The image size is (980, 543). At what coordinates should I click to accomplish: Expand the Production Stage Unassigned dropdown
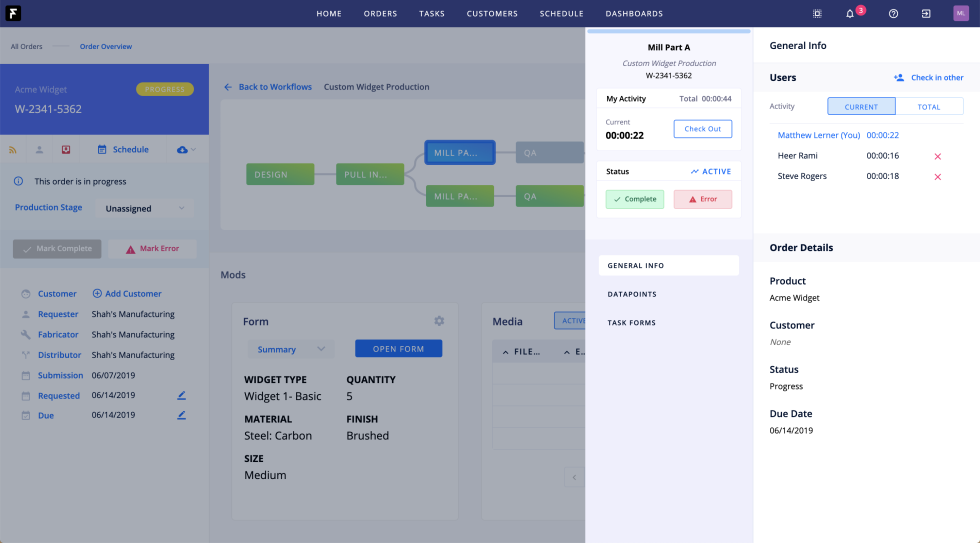coord(145,208)
